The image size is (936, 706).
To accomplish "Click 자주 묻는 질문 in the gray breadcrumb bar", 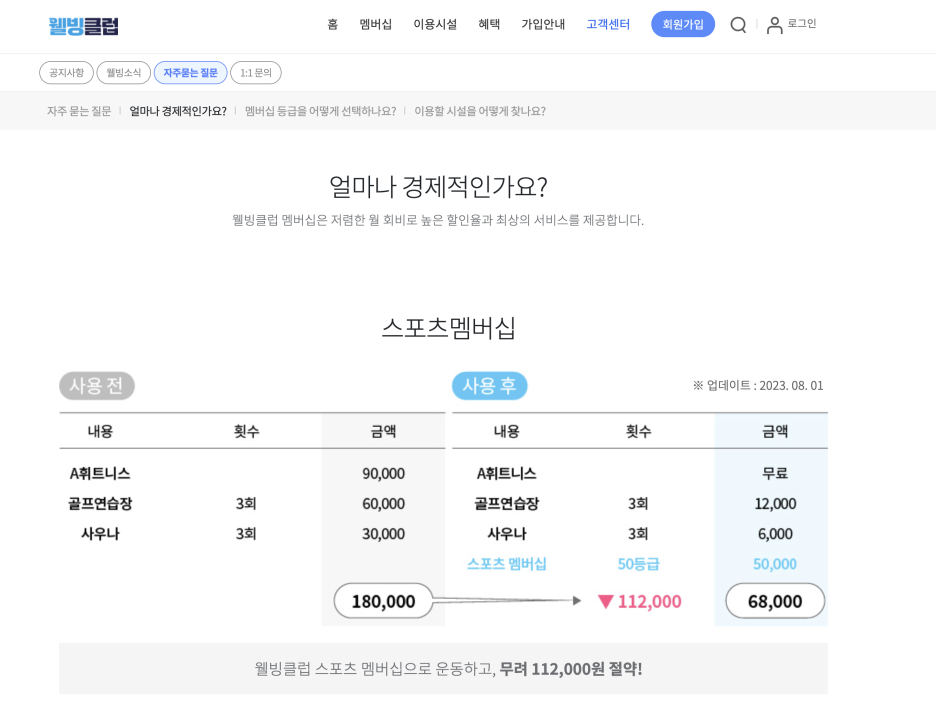I will (x=79, y=111).
